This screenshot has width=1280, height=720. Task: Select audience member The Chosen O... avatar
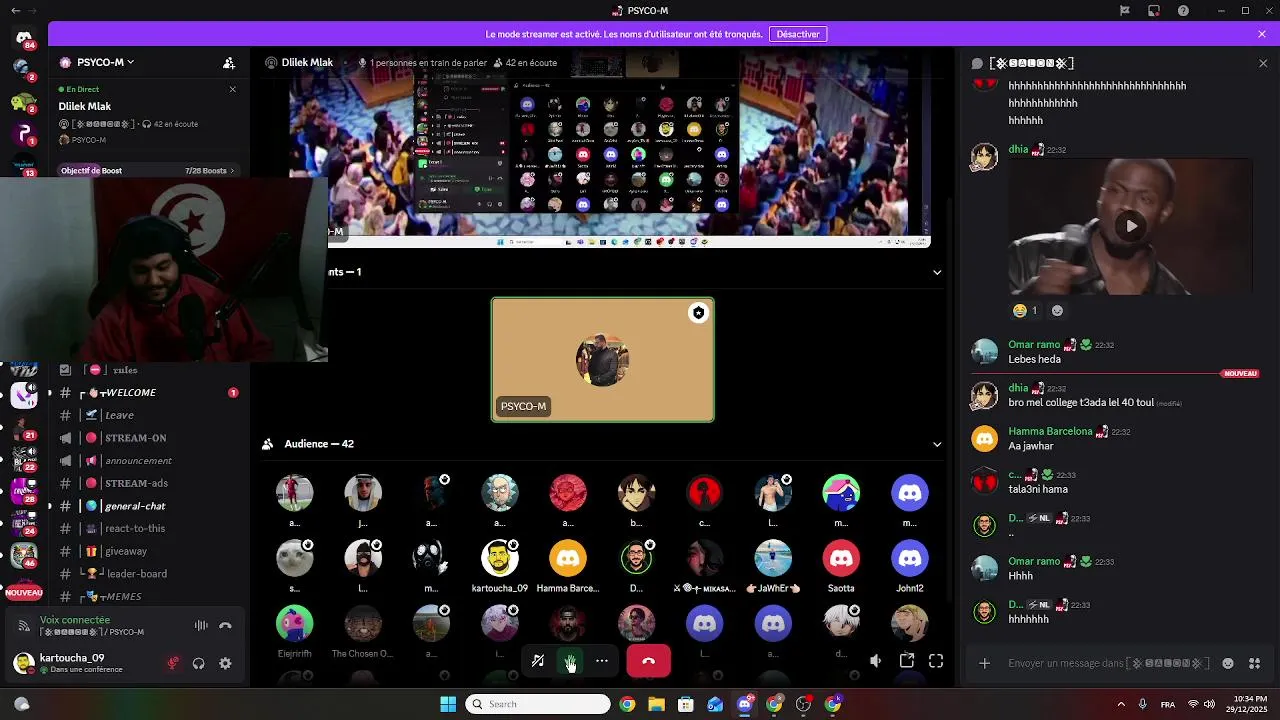click(363, 624)
